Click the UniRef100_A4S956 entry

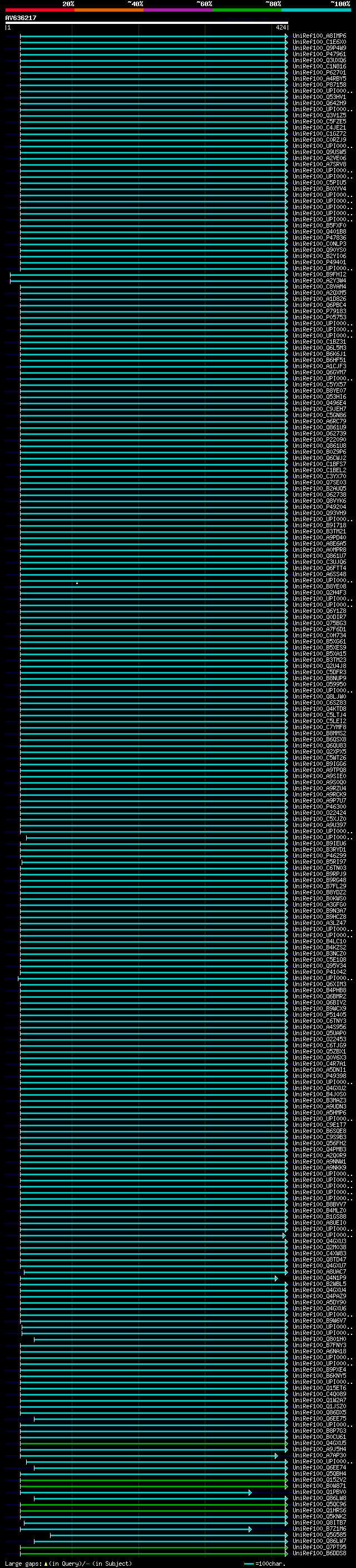pyautogui.click(x=319, y=1027)
